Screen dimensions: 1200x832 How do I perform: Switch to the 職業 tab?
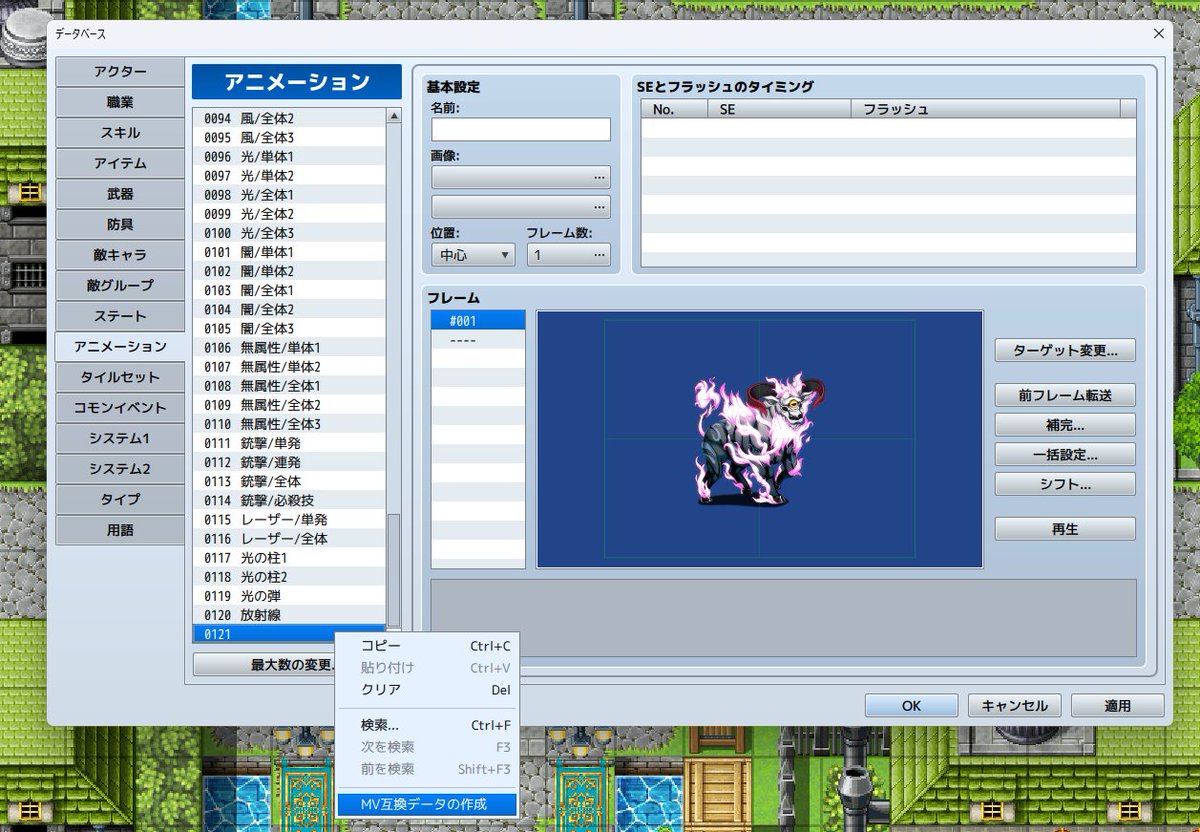coord(120,102)
